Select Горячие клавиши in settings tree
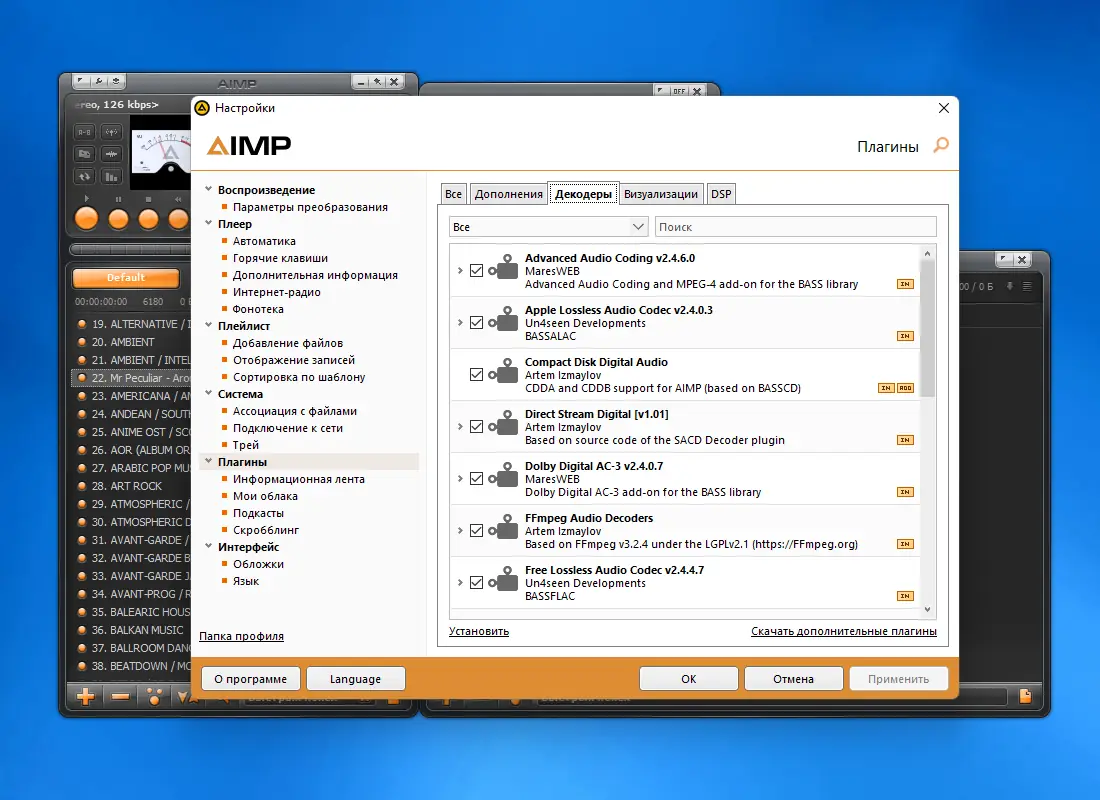The image size is (1100, 800). tap(281, 258)
